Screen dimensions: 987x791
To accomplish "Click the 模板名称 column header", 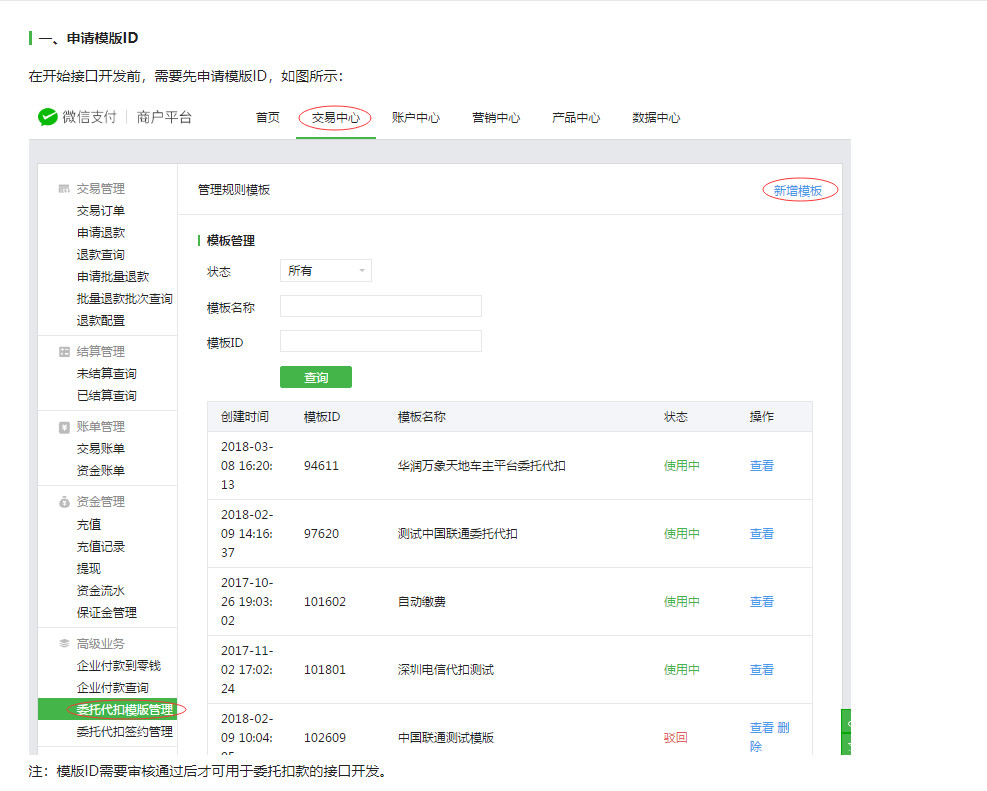I will 421,417.
